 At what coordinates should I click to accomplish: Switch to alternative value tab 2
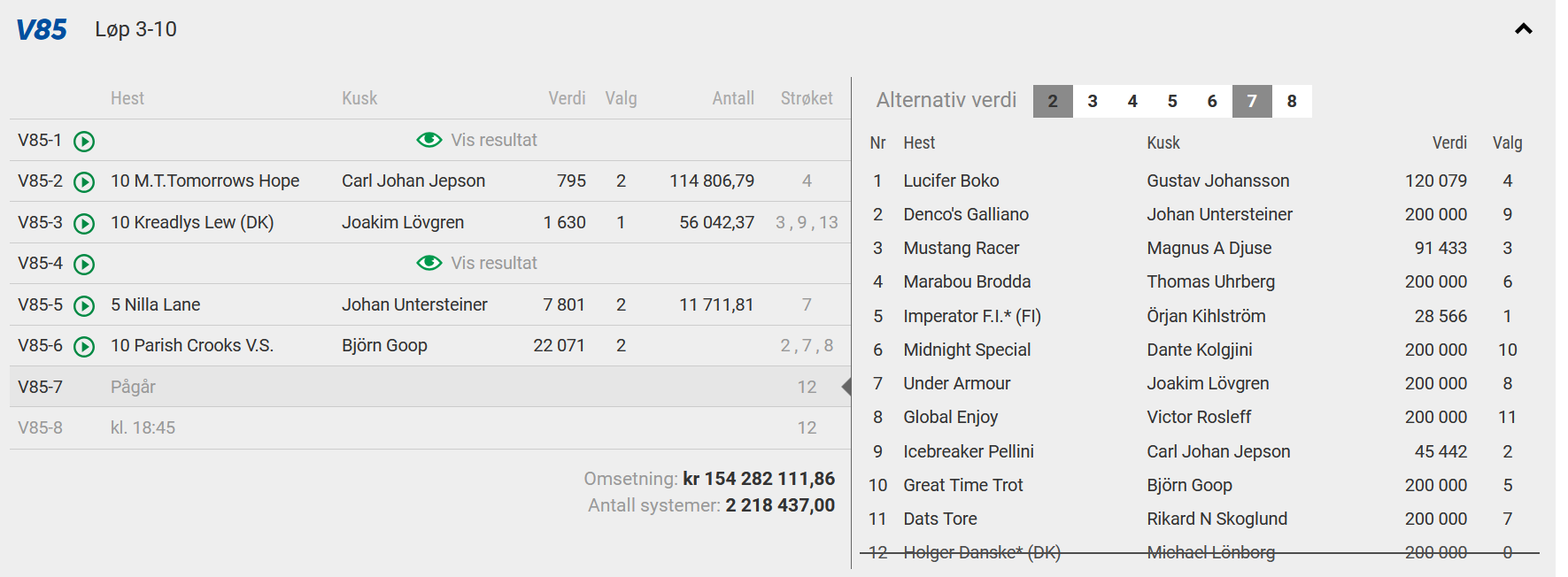point(1053,101)
